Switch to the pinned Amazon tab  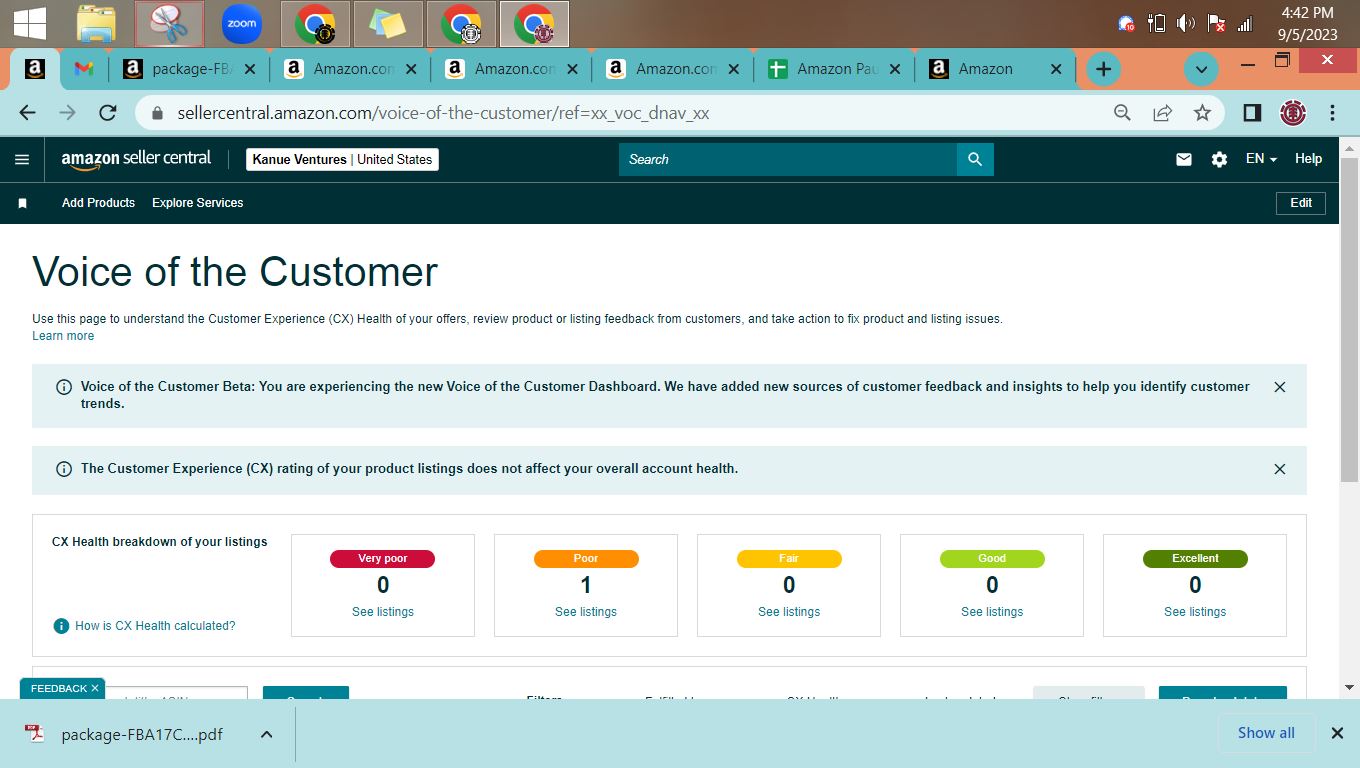35,69
